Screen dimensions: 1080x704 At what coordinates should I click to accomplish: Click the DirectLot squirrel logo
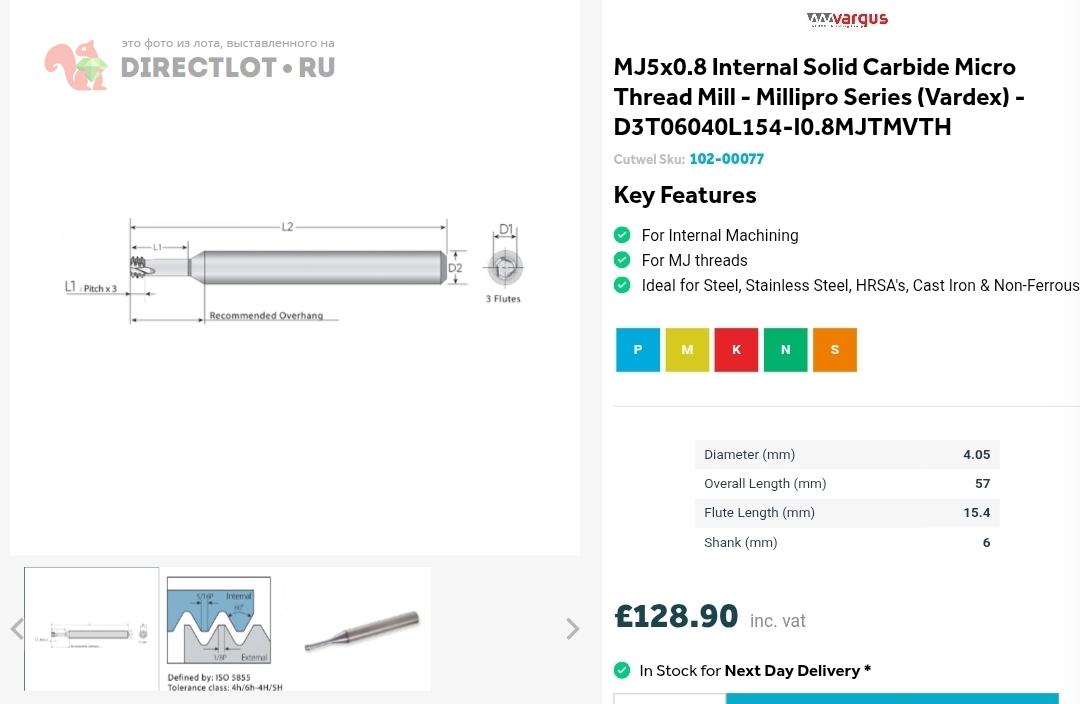coord(75,66)
